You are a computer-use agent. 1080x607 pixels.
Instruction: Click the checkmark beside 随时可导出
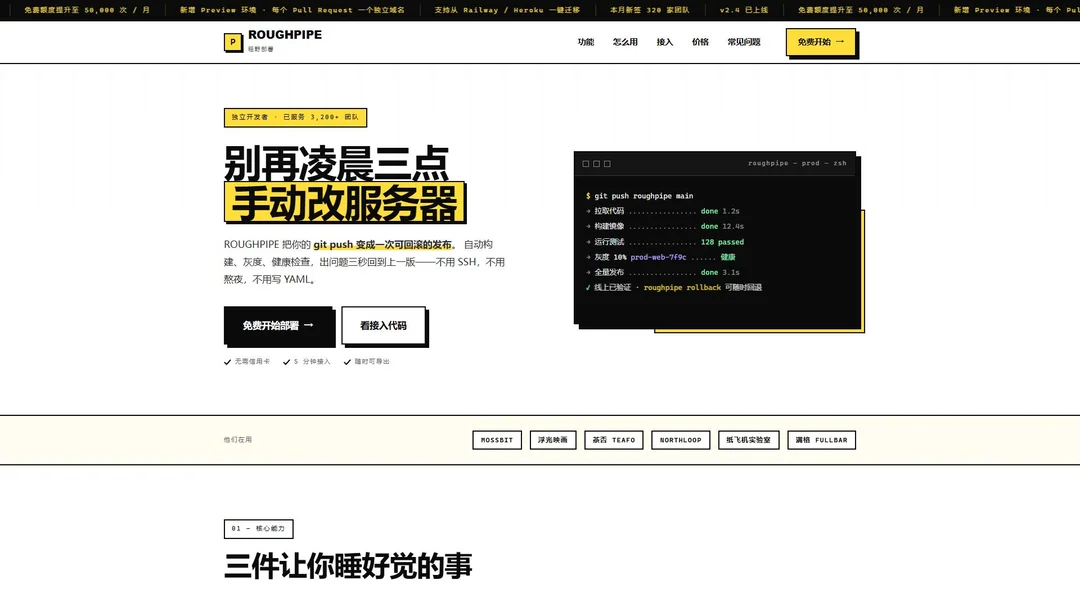point(347,362)
